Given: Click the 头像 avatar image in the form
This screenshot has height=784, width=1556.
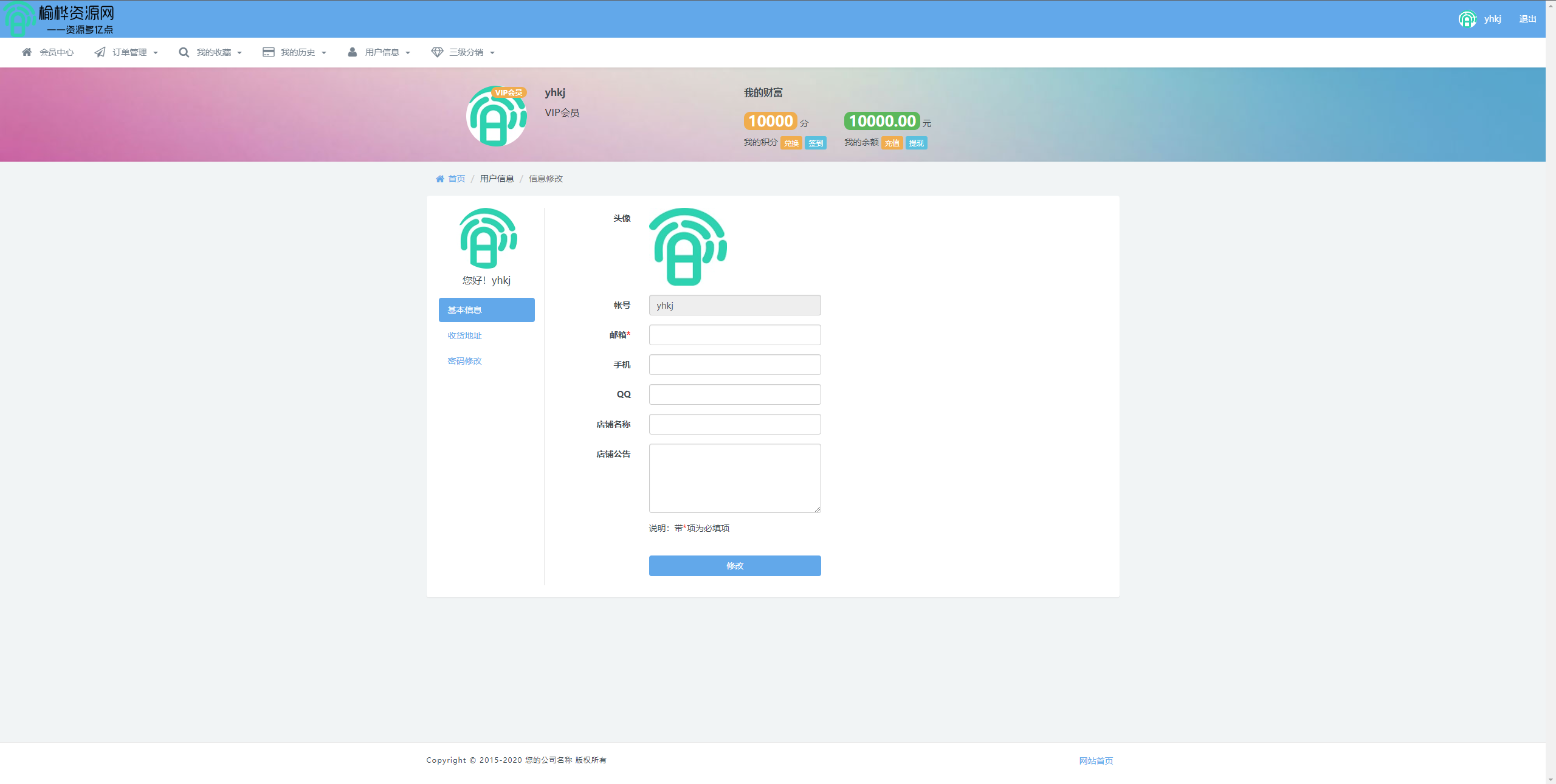Looking at the screenshot, I should coord(687,247).
